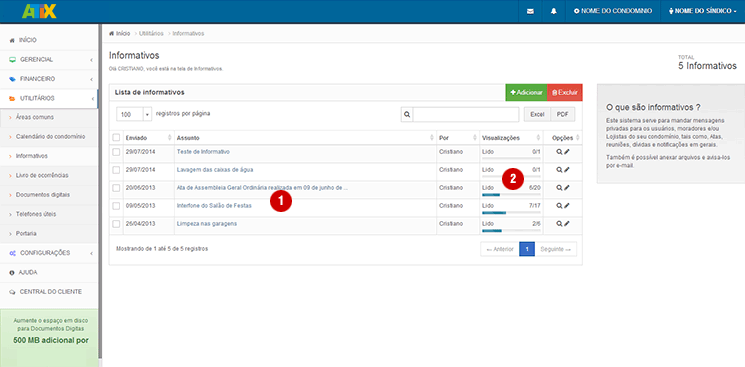
Task: Click the search magnifier icon beside search box
Action: click(x=407, y=115)
